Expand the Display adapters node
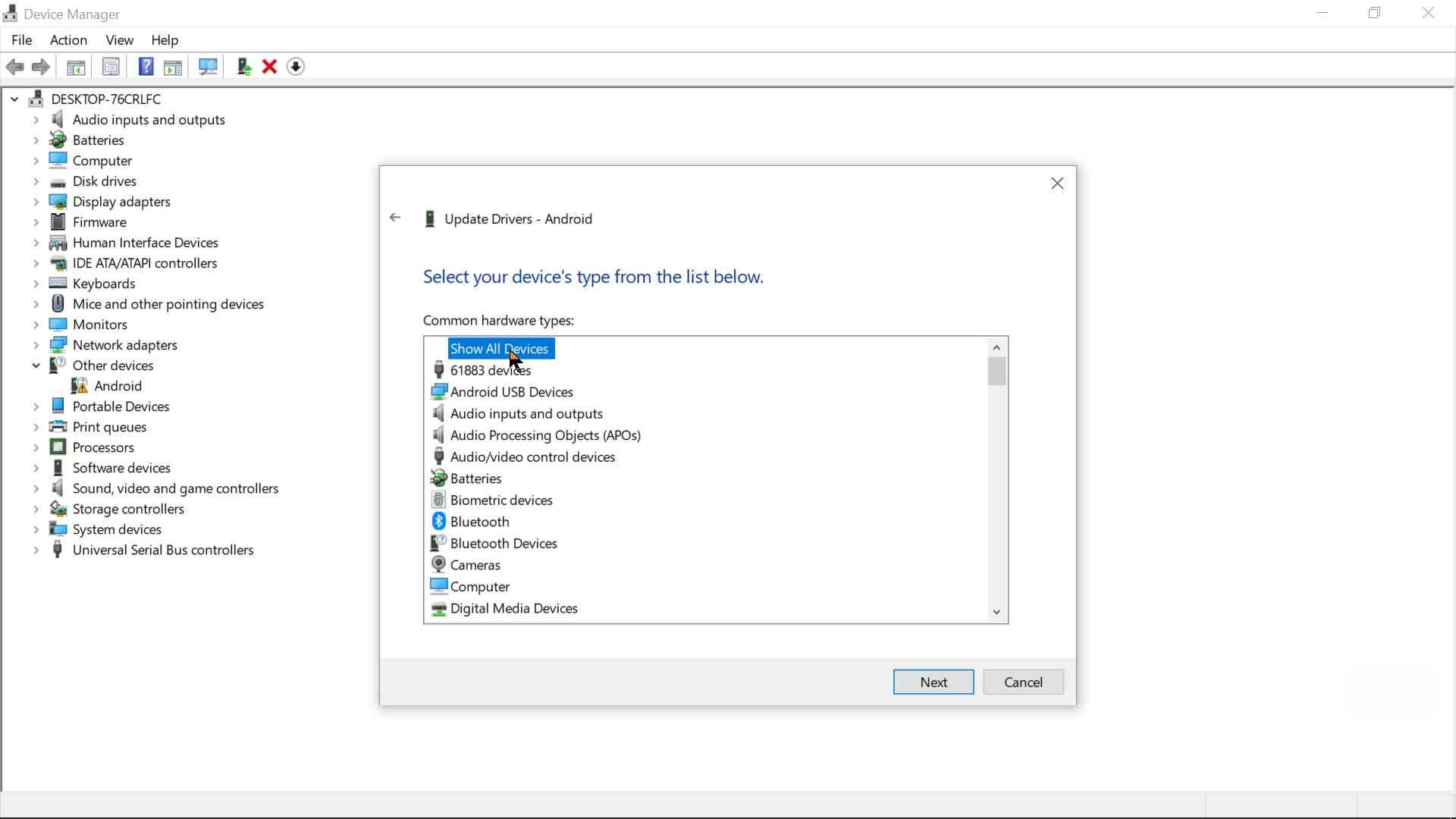1456x819 pixels. [x=36, y=202]
